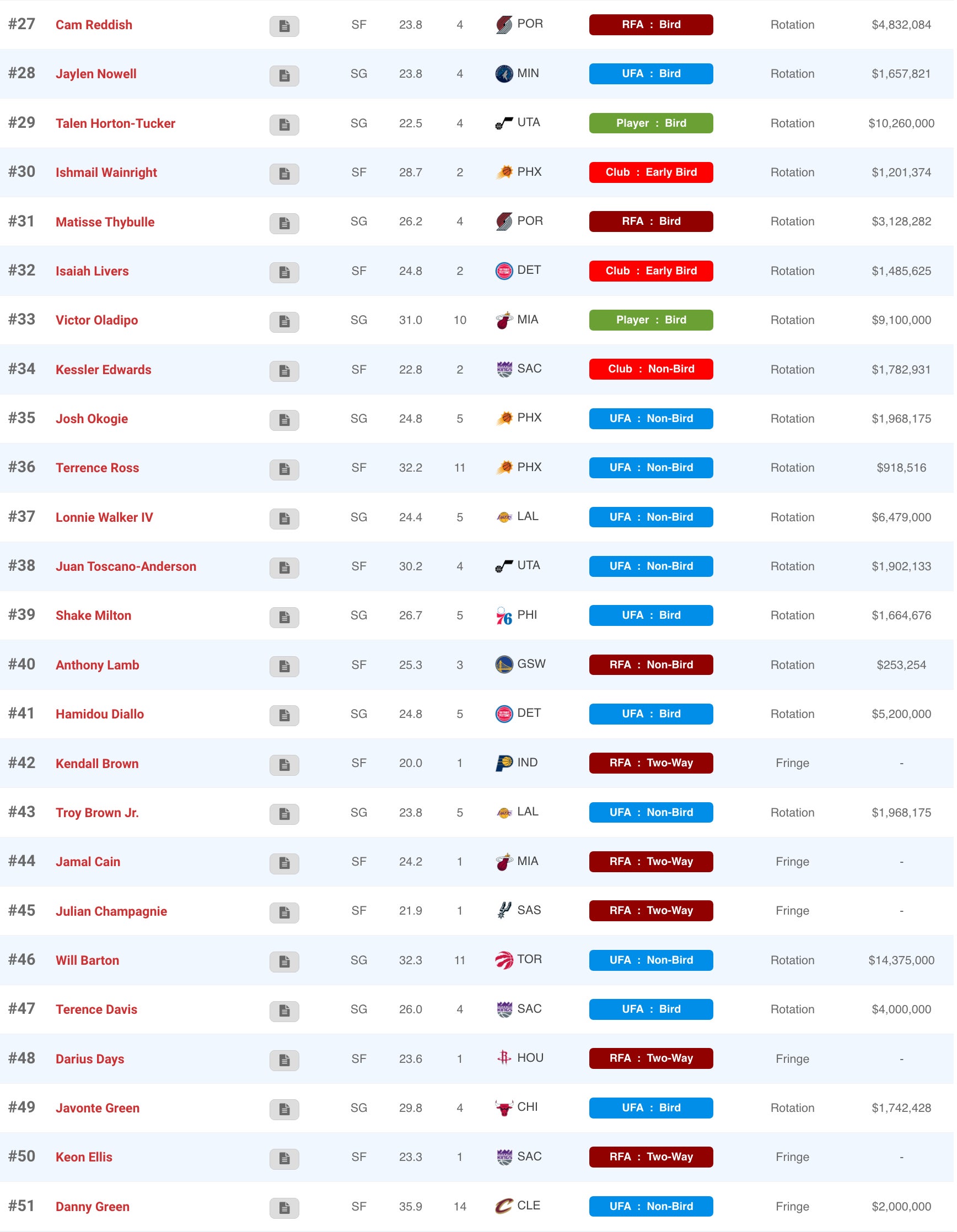Viewport: 957px width, 1232px height.
Task: Click the Bulls logo in Javonte Green's row
Action: [504, 1109]
